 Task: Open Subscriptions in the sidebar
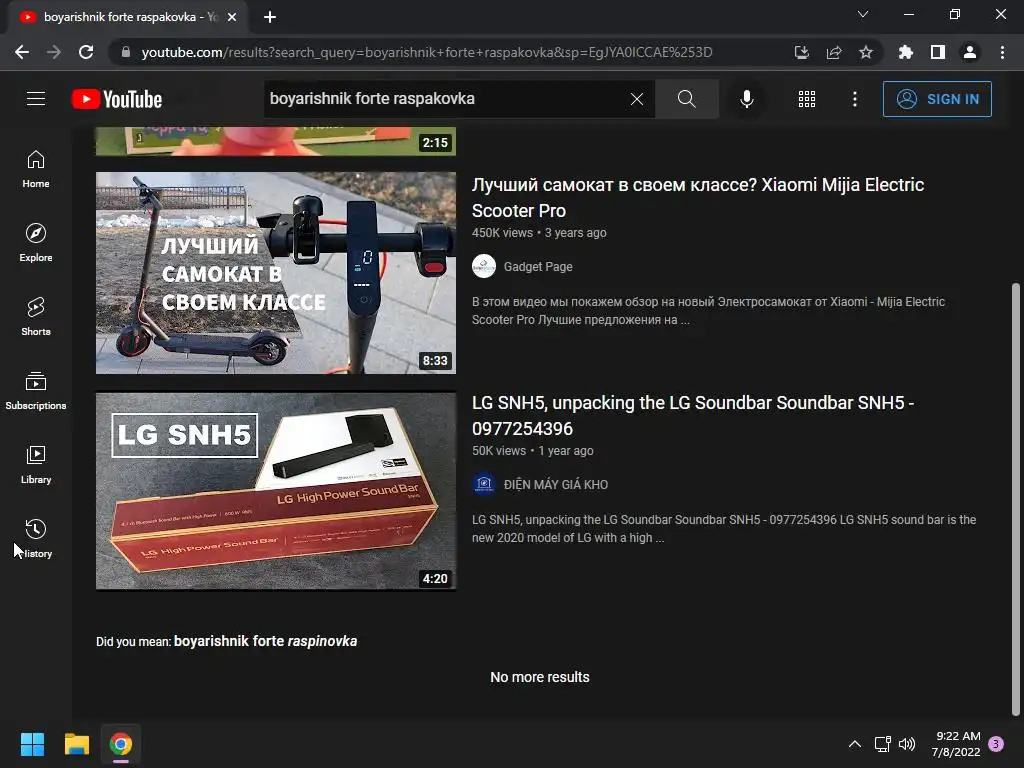[x=36, y=391]
